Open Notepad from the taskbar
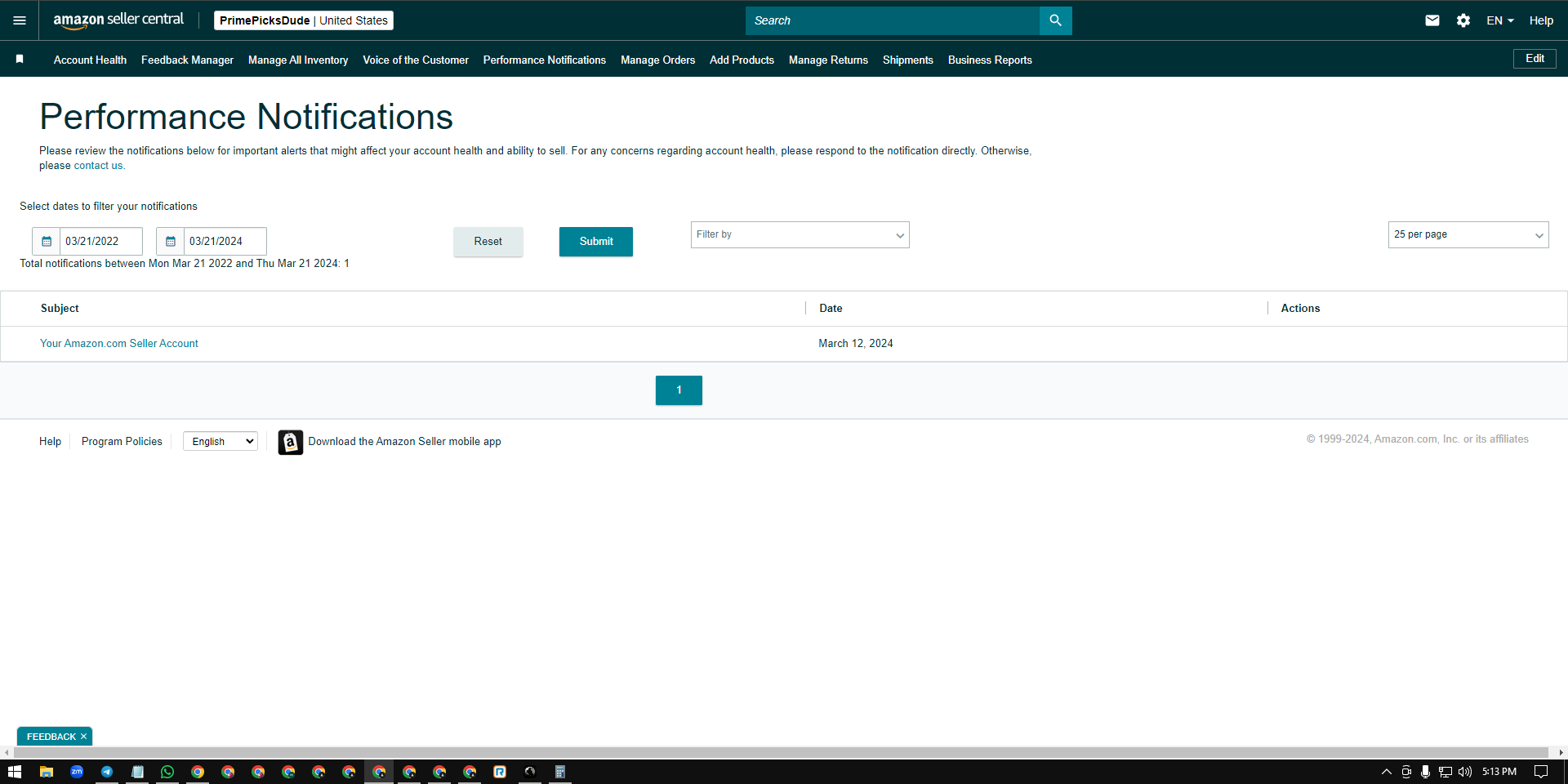 point(137,772)
